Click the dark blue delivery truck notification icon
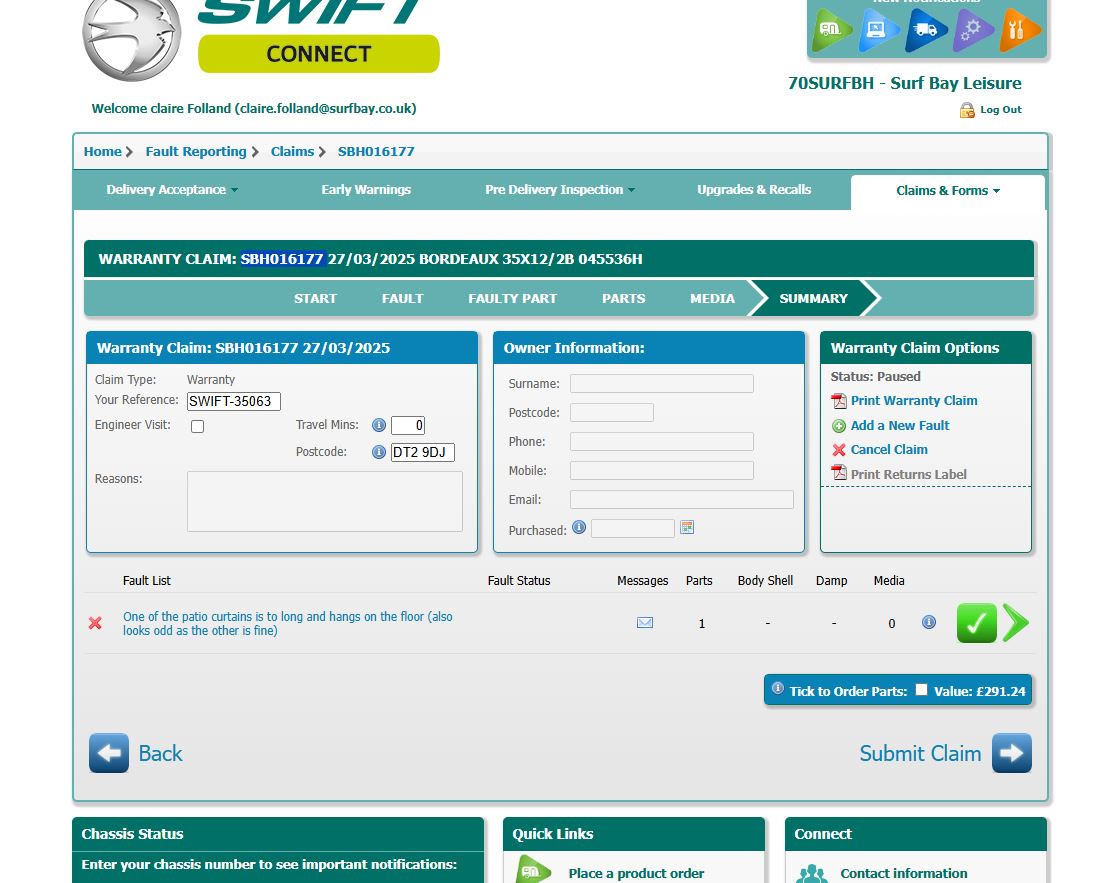Viewport: 1104px width, 883px height. pos(925,30)
